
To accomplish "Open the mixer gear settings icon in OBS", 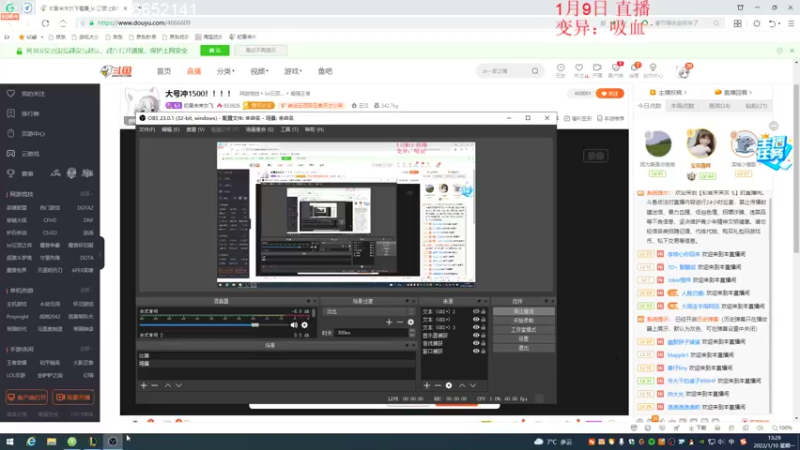I will coord(305,325).
